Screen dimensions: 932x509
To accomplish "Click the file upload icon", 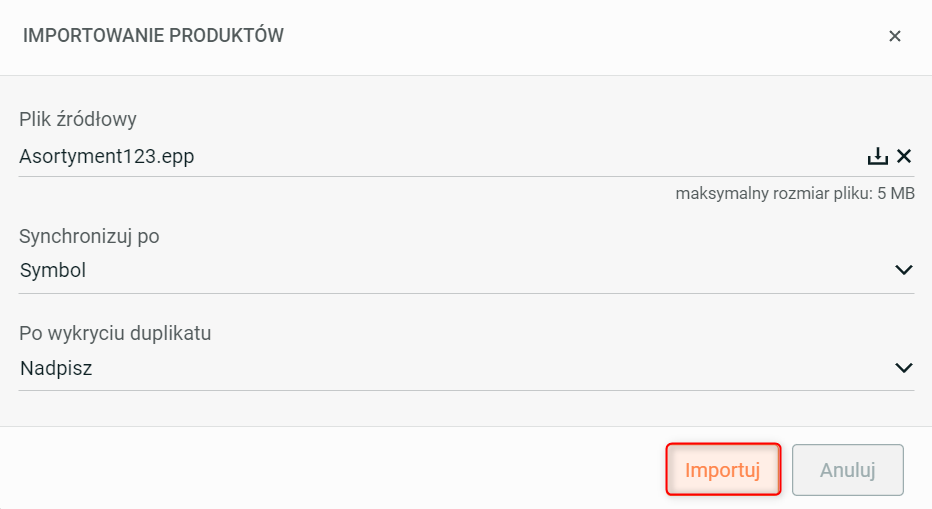I will pyautogui.click(x=877, y=156).
